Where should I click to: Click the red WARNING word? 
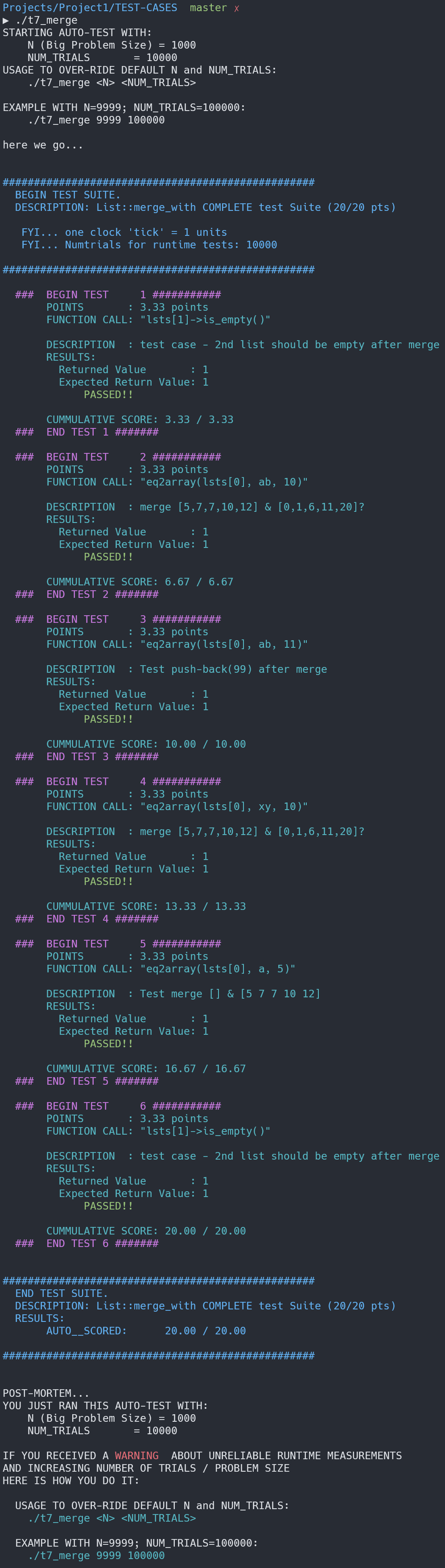click(136, 1455)
